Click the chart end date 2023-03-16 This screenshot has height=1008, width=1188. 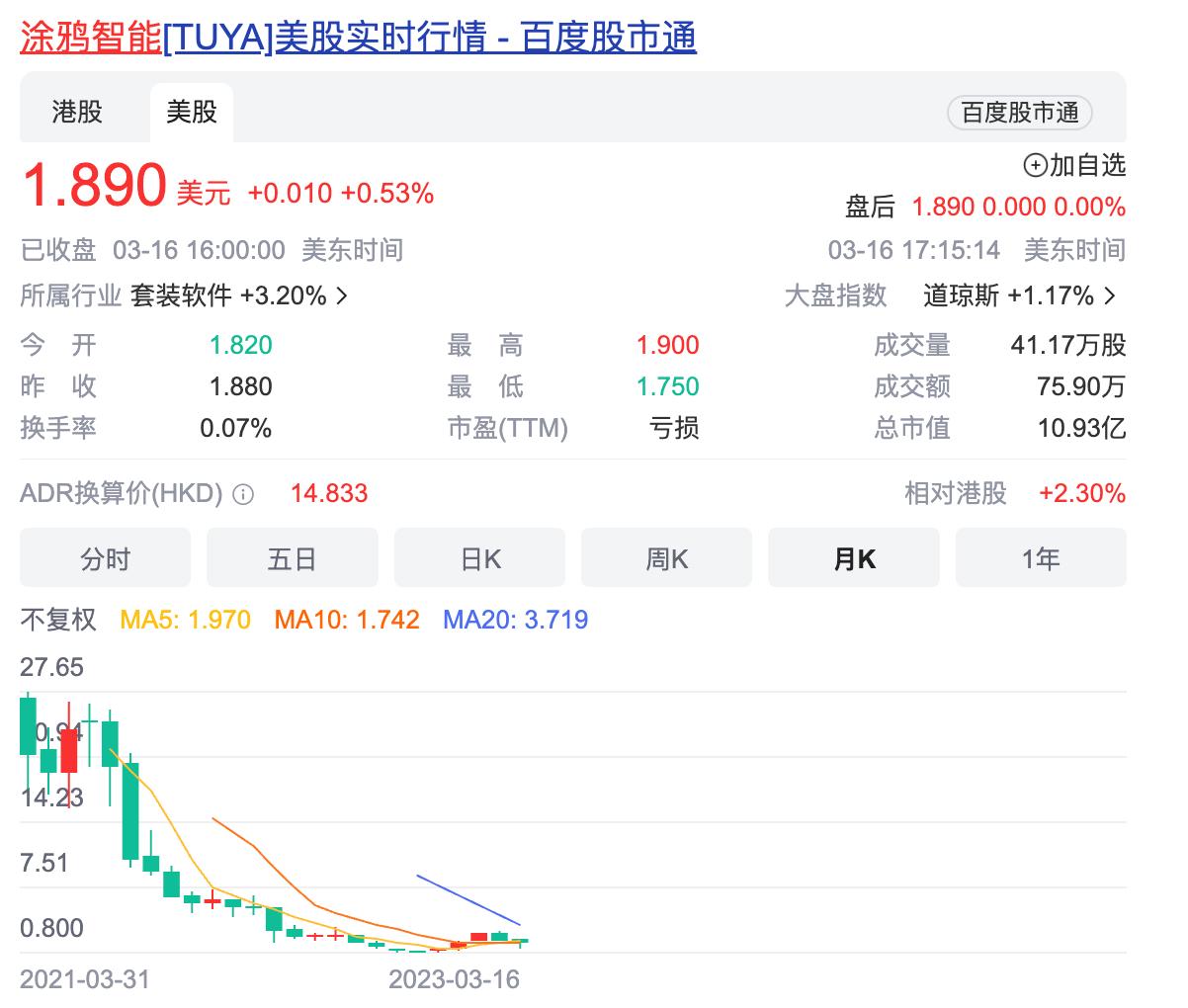(455, 979)
